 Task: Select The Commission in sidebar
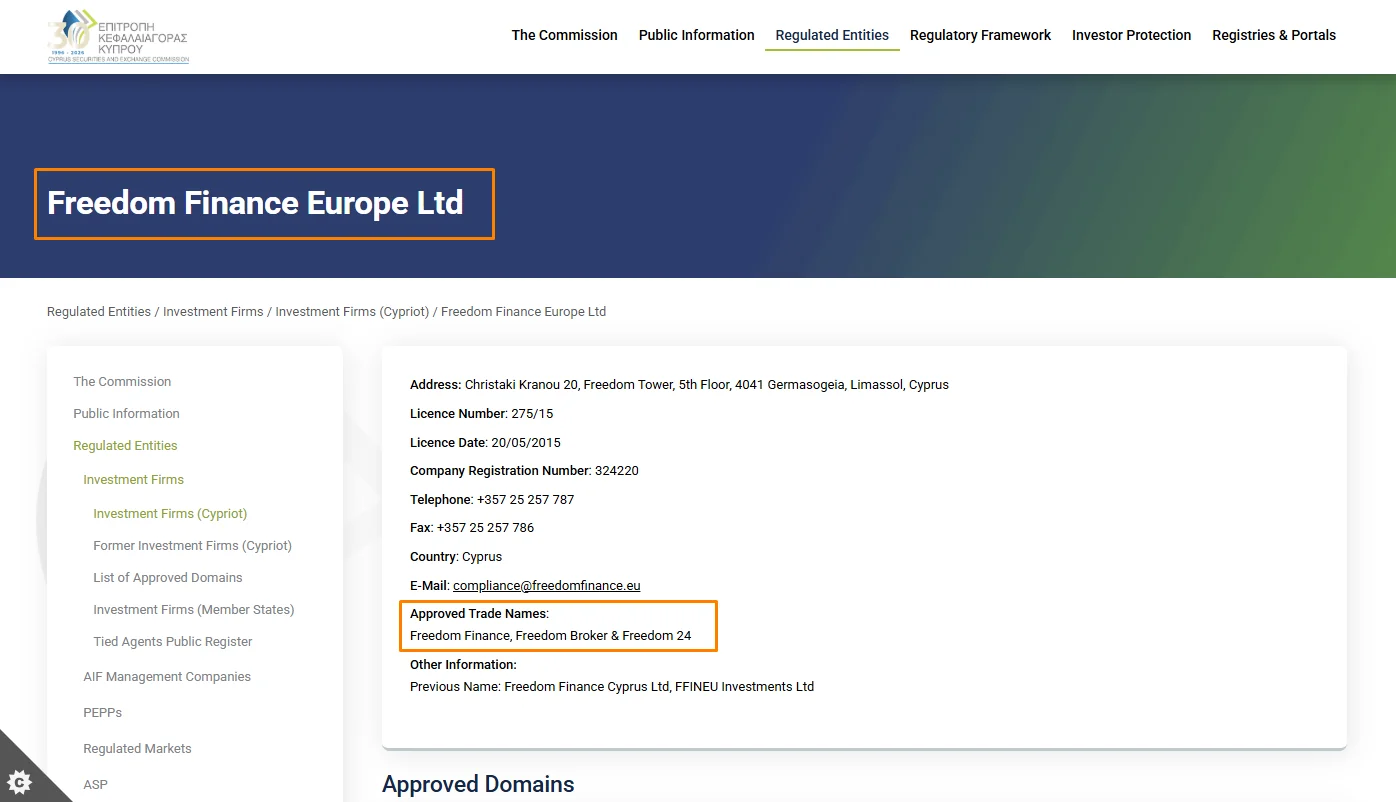[x=122, y=382]
